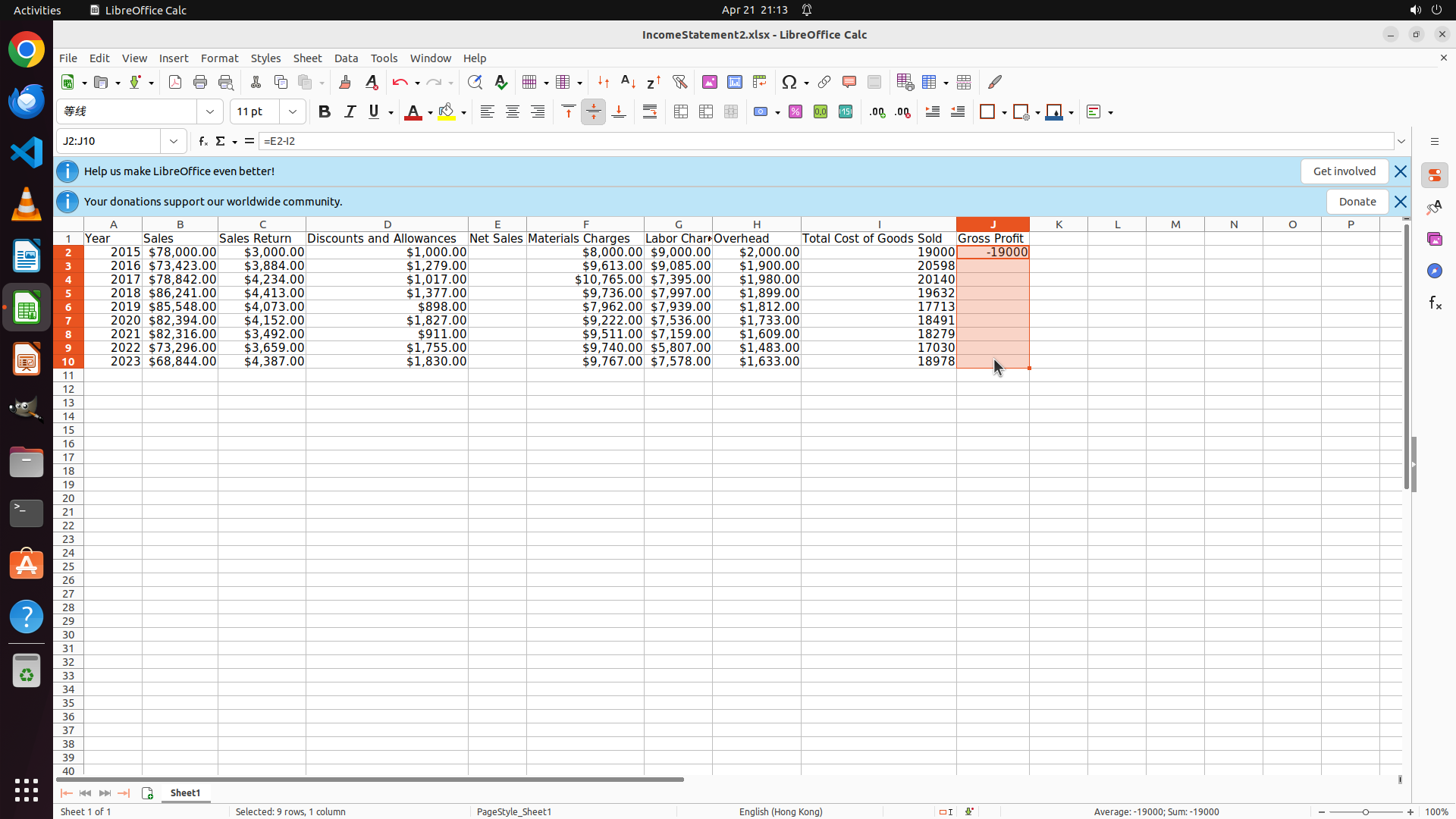Click the Export as PDF icon
Screen dimensions: 1456x819
pos(175,82)
